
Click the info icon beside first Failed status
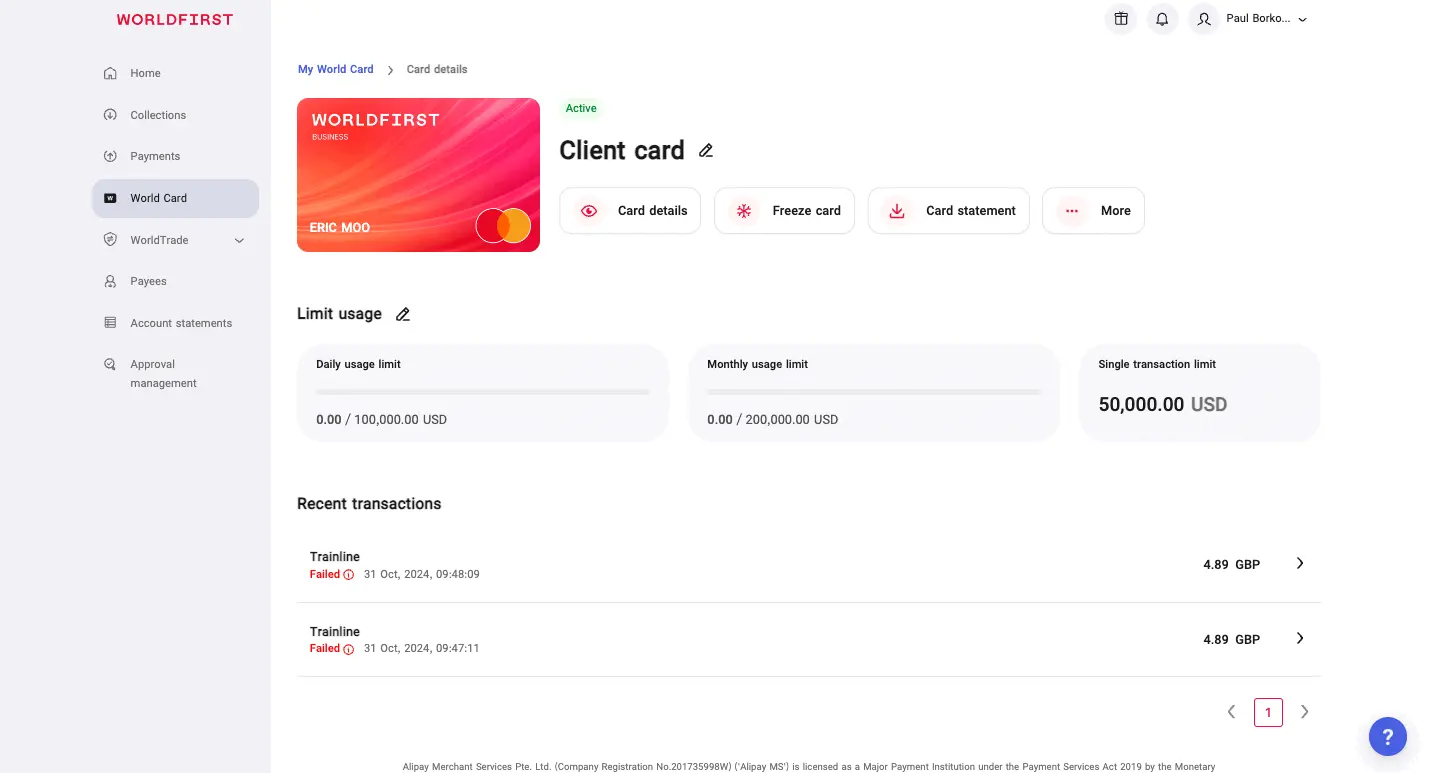click(x=349, y=575)
